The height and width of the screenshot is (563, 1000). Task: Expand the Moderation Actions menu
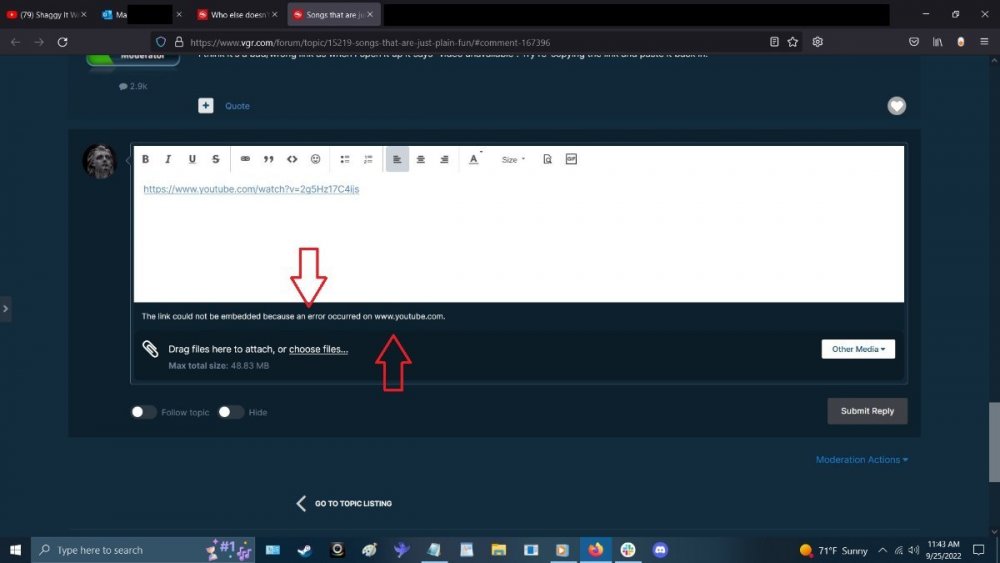pyautogui.click(x=862, y=460)
